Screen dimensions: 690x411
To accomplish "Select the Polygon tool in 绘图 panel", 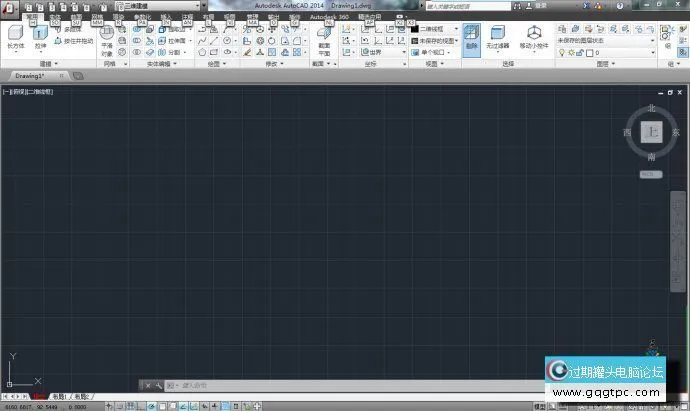I will coord(202,52).
